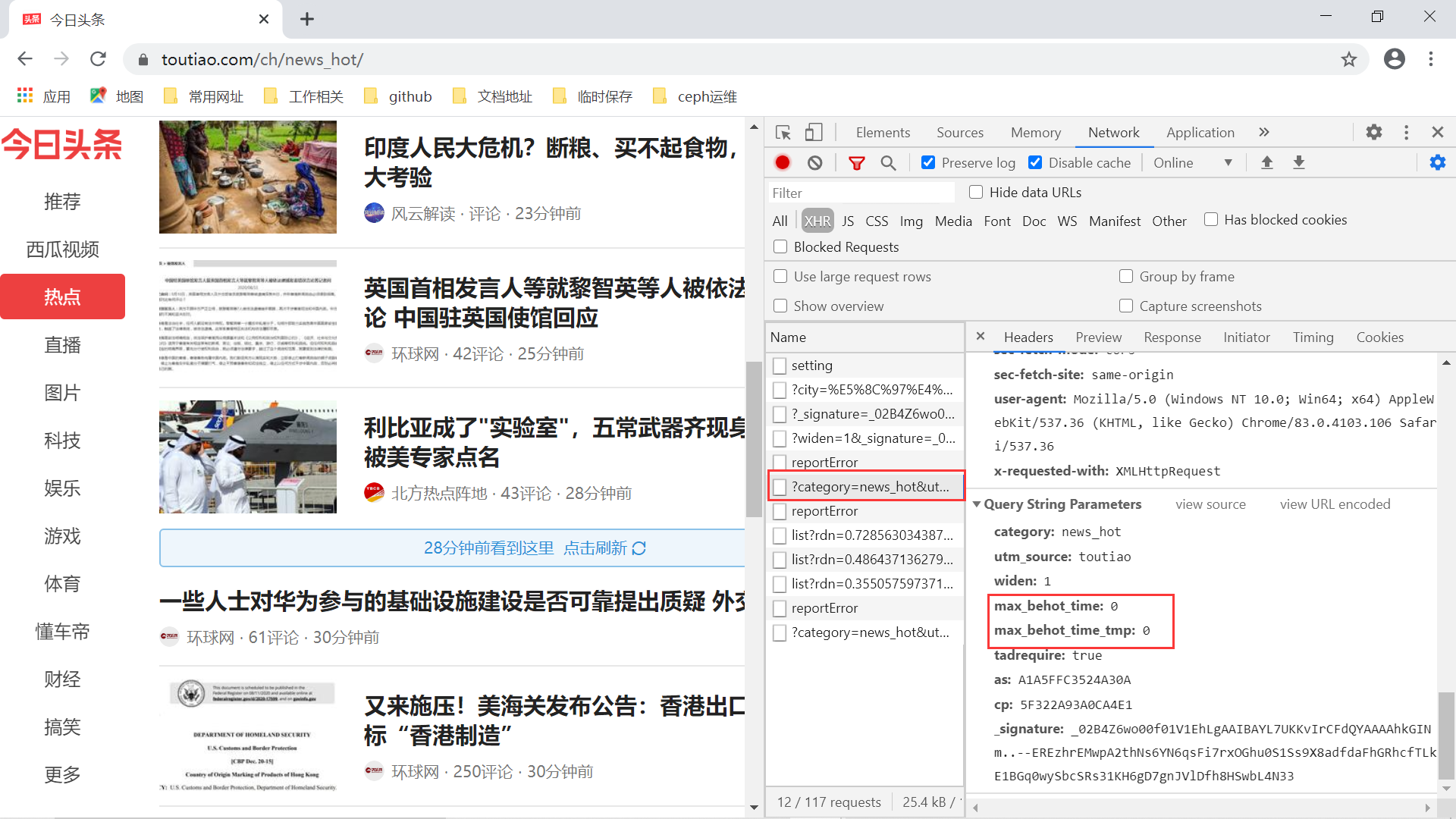Enable Use large request rows
The image size is (1456, 819).
[780, 277]
